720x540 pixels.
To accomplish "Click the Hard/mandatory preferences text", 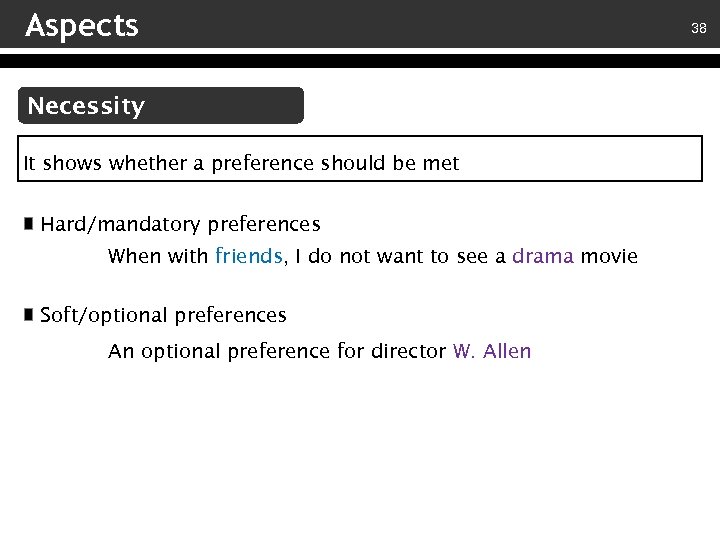I will click(180, 224).
